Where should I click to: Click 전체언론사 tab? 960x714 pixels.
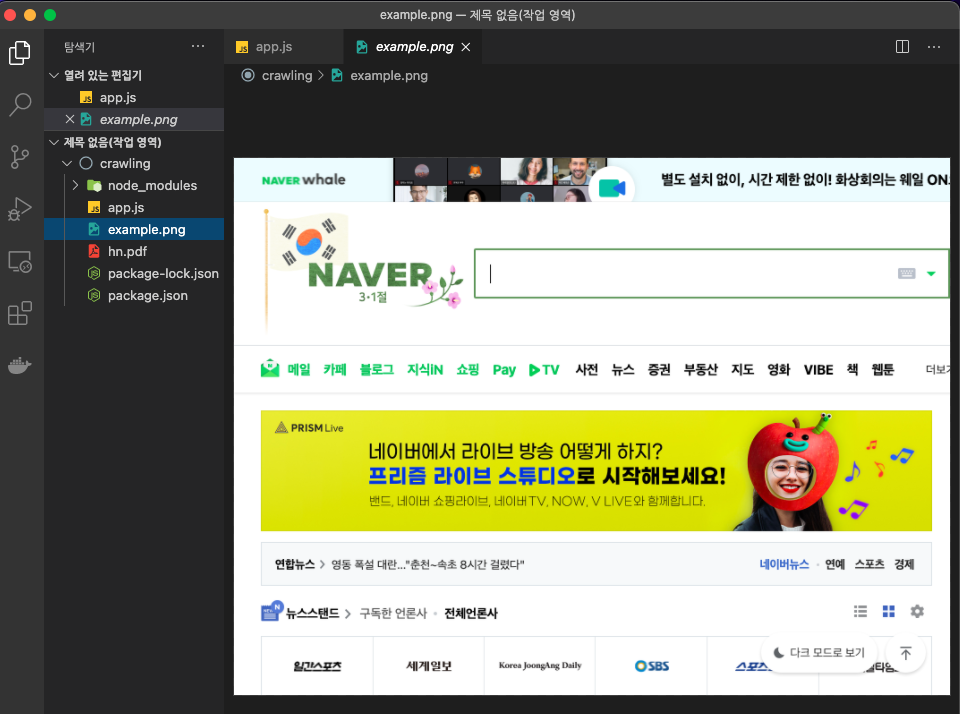click(x=471, y=613)
